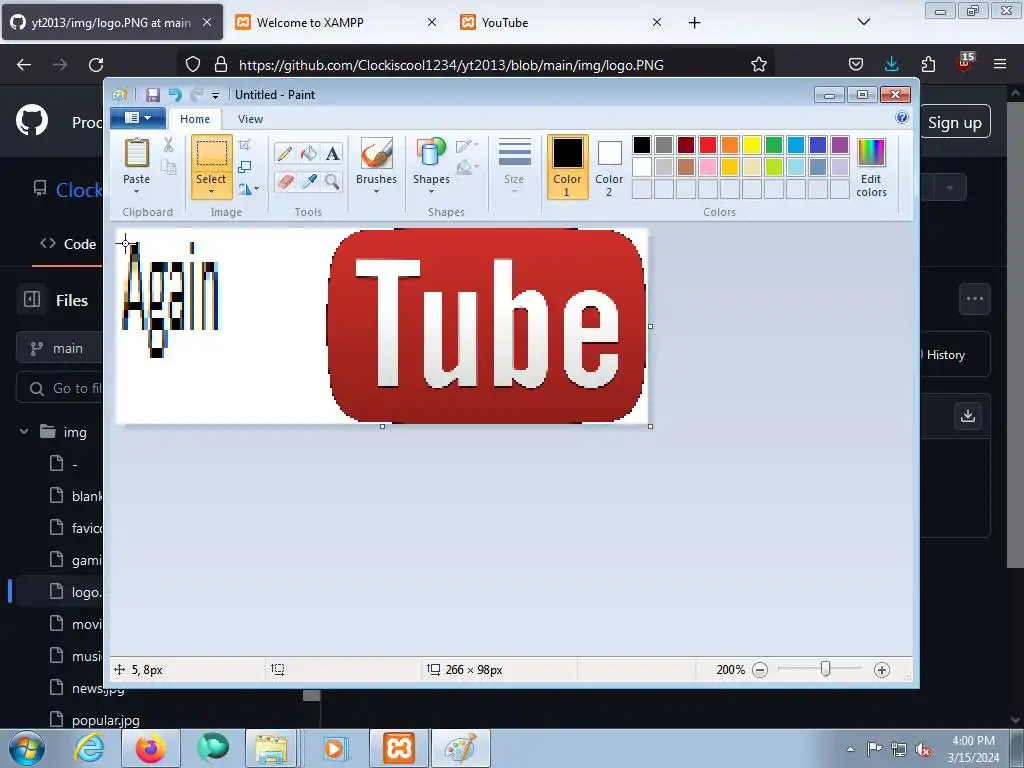Screen dimensions: 1024x768
Task: Open the Windows Start button
Action: (26, 748)
